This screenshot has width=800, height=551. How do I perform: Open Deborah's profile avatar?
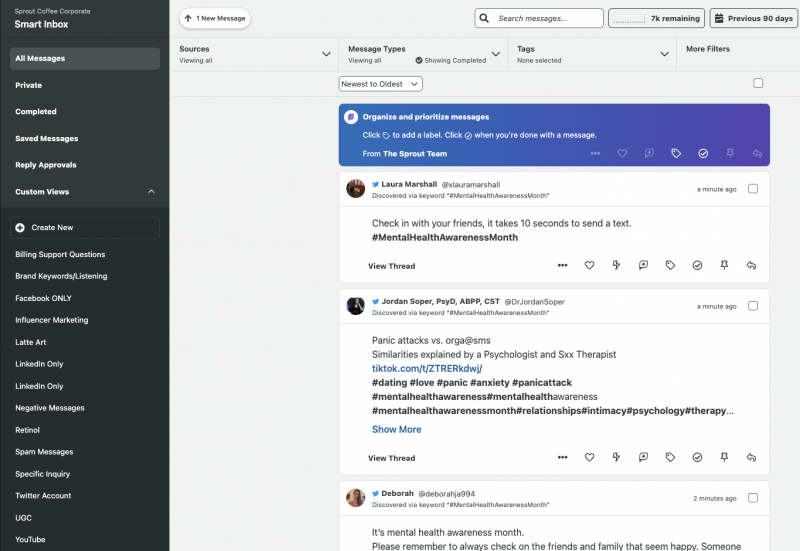point(356,498)
